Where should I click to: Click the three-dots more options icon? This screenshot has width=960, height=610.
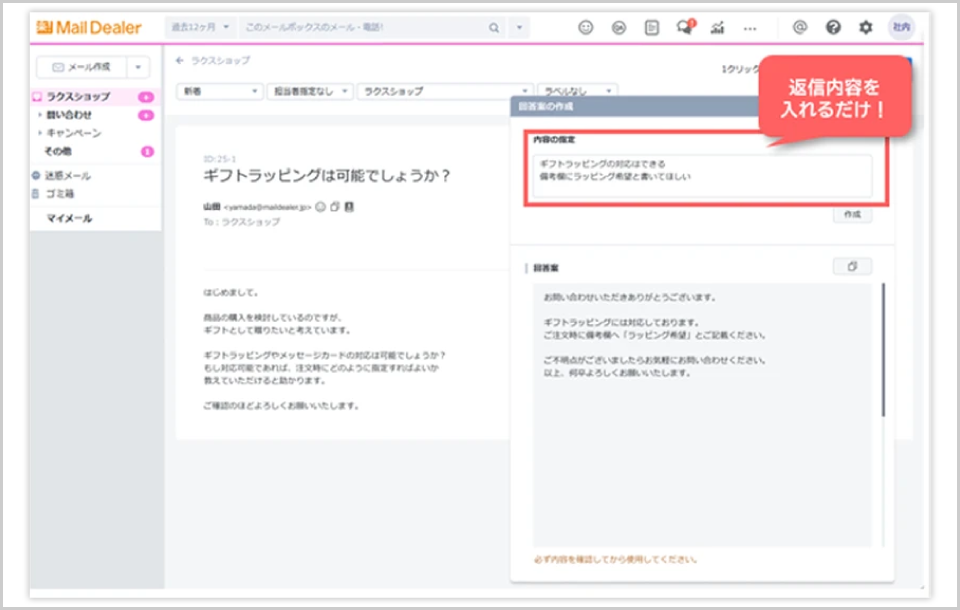tap(750, 28)
